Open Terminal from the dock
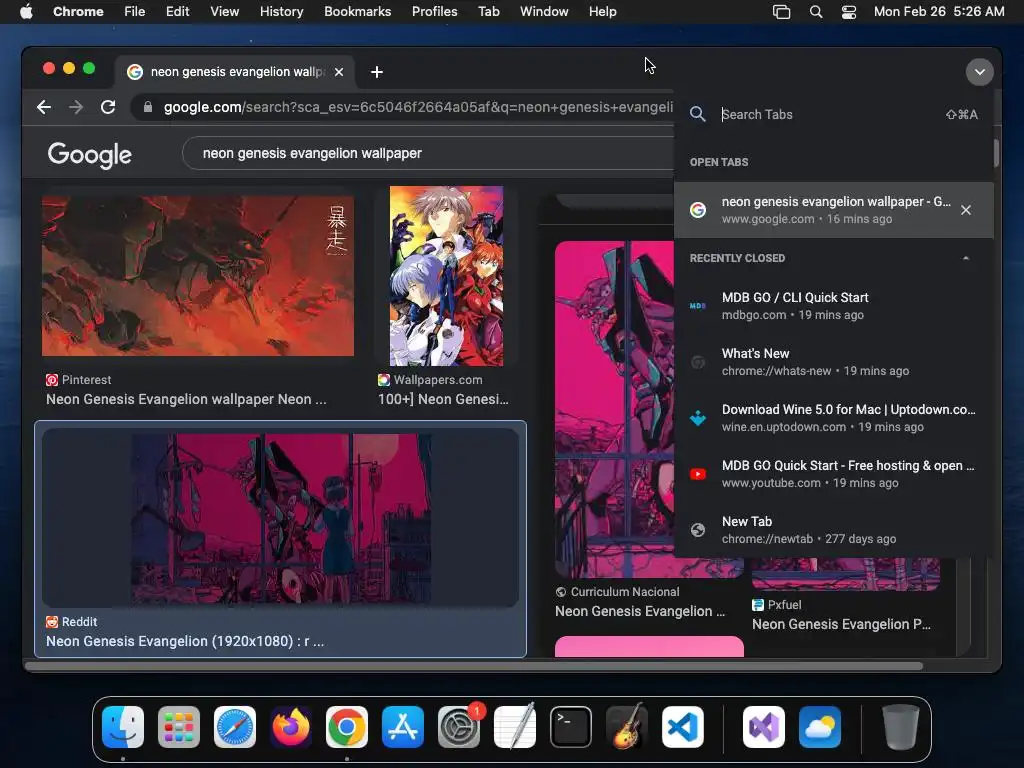1024x768 pixels. point(571,727)
